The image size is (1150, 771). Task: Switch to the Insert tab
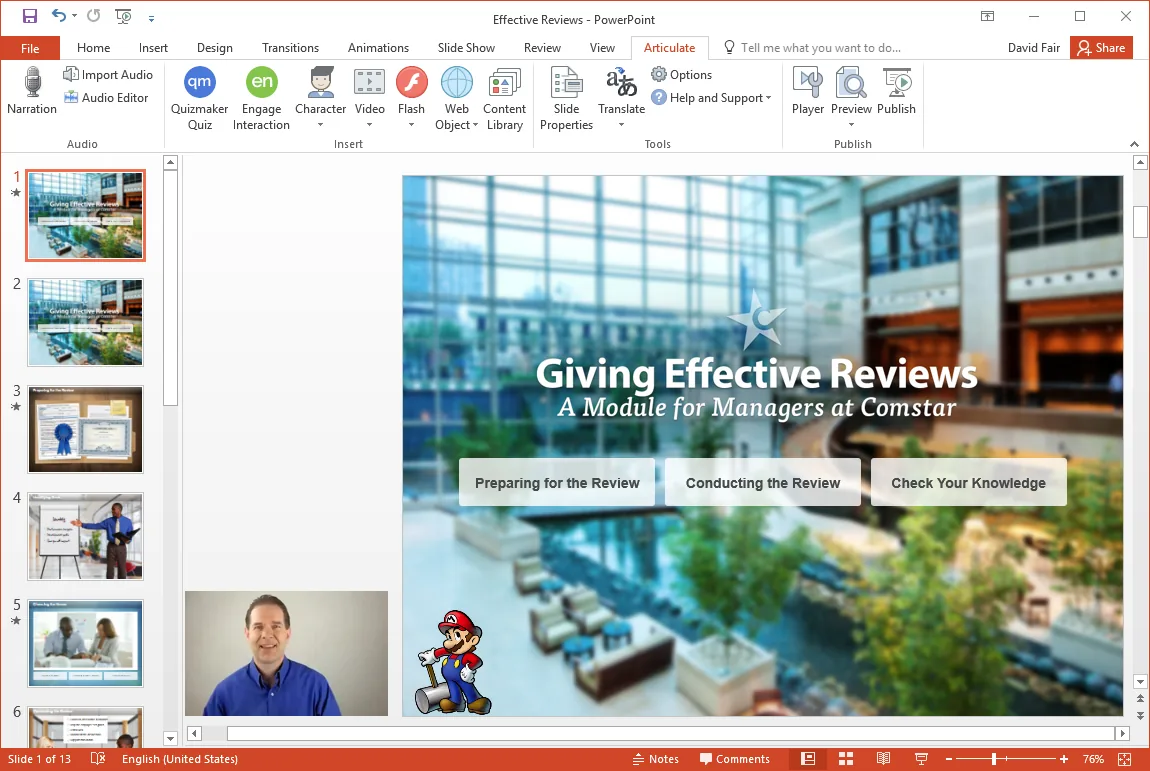153,48
